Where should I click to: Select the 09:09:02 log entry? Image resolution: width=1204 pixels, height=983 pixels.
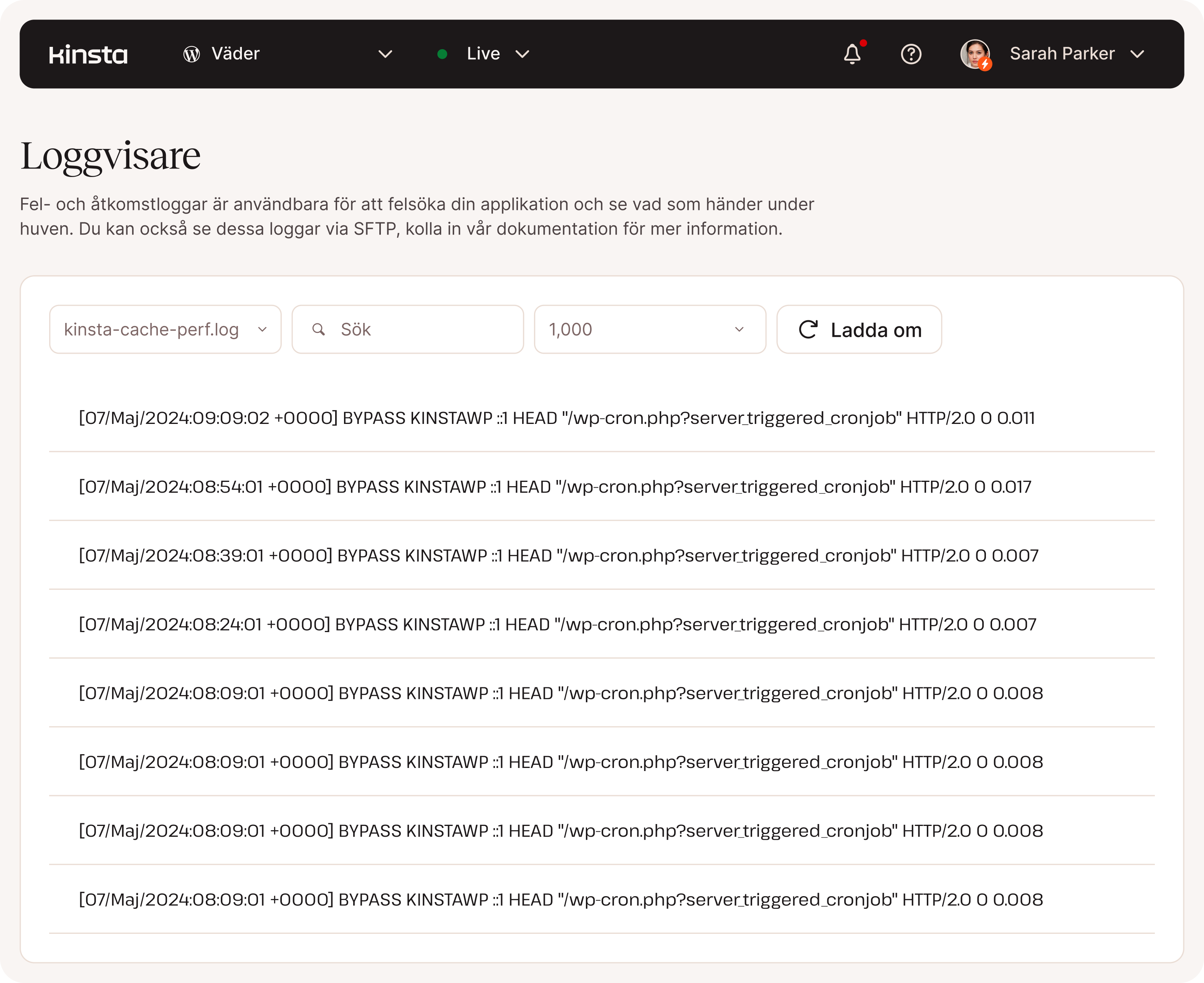556,418
